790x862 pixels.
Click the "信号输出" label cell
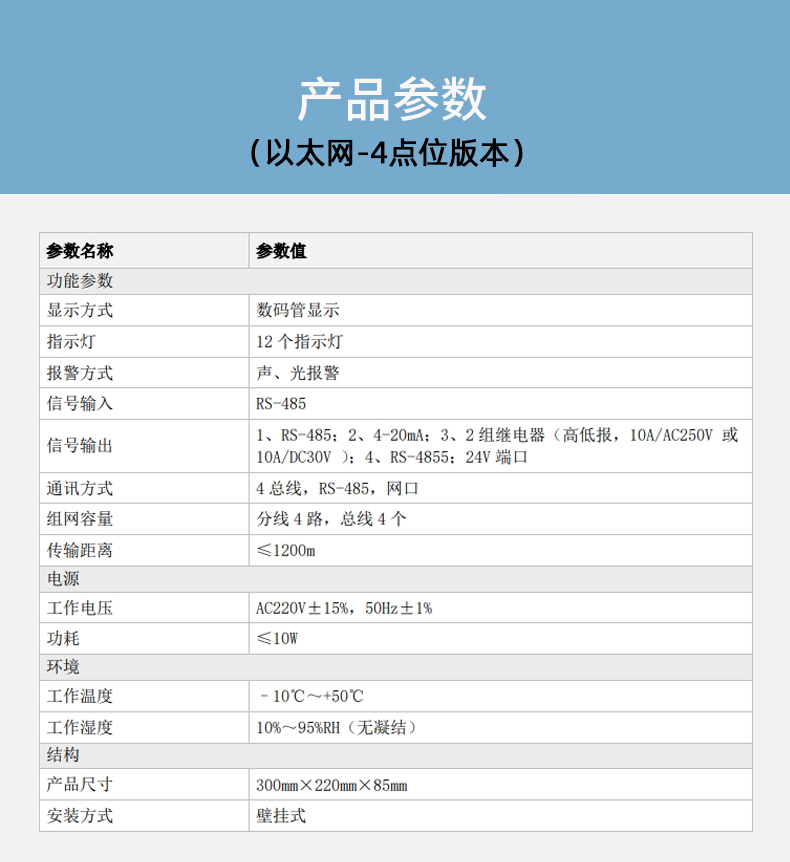80,446
